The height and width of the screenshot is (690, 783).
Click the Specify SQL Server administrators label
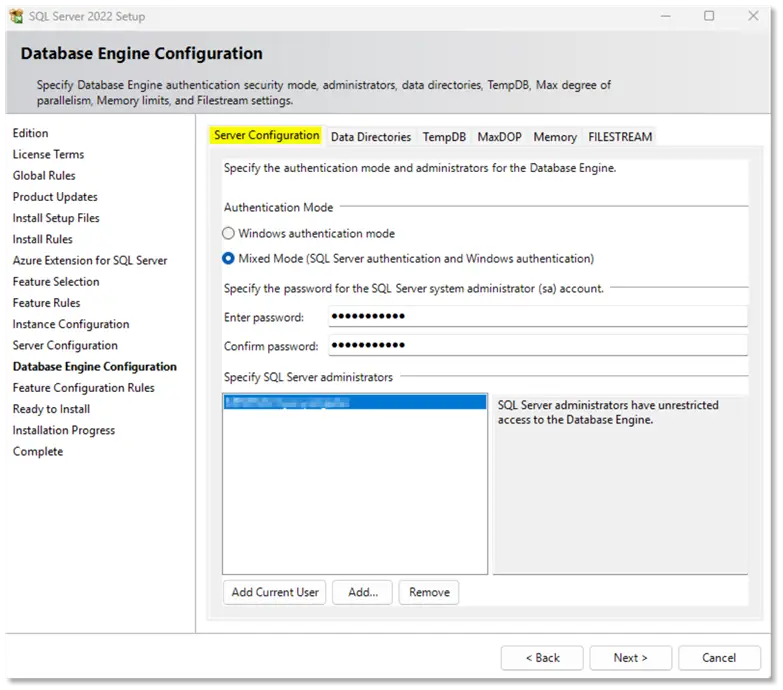(308, 377)
